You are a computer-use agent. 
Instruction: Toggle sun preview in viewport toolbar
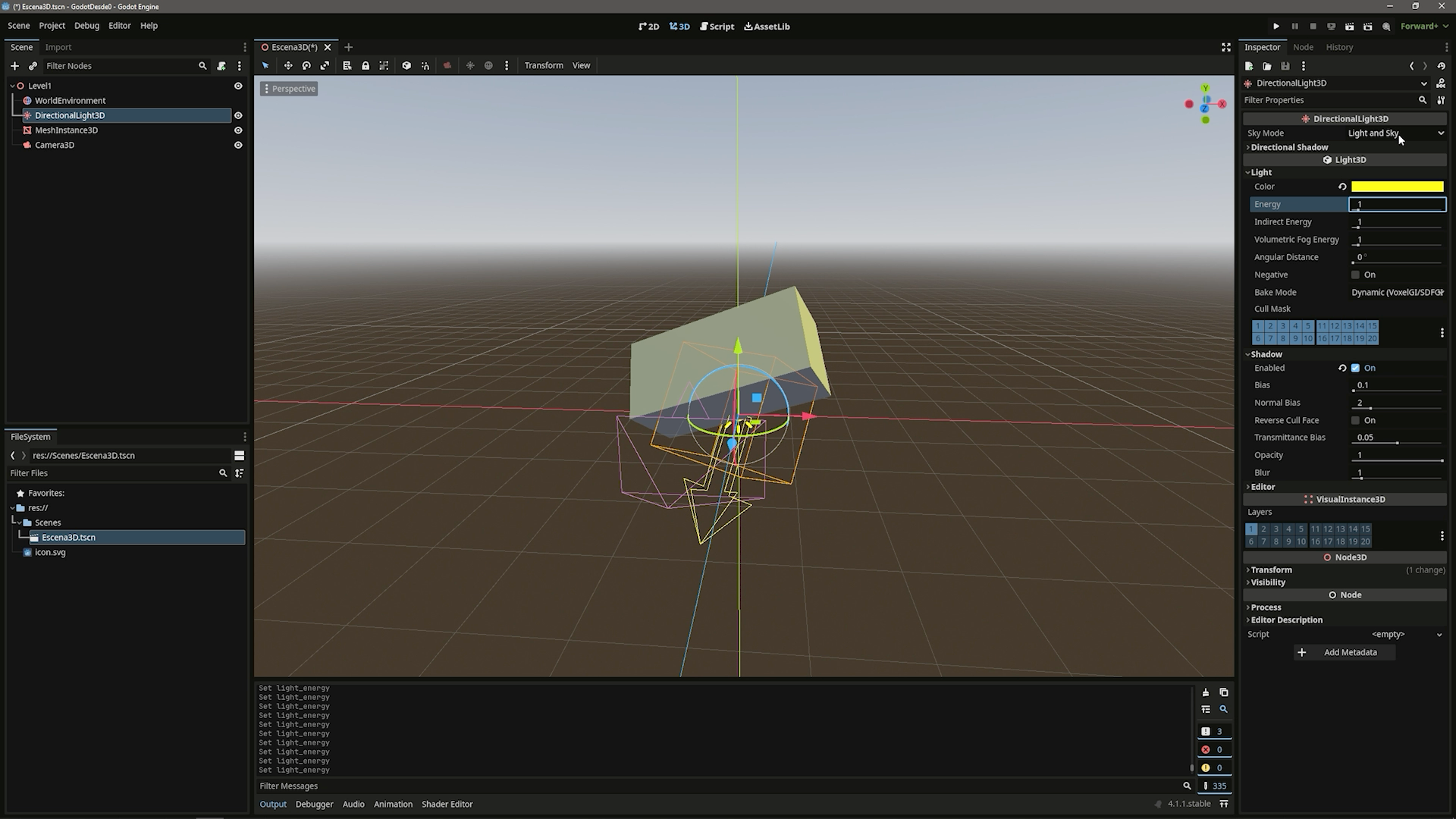click(470, 66)
